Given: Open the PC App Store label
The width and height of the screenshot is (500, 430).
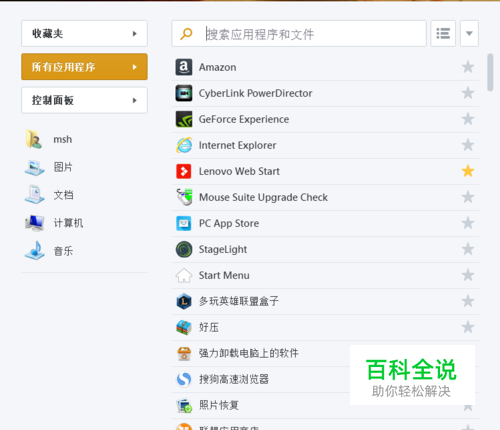Looking at the screenshot, I should point(229,223).
